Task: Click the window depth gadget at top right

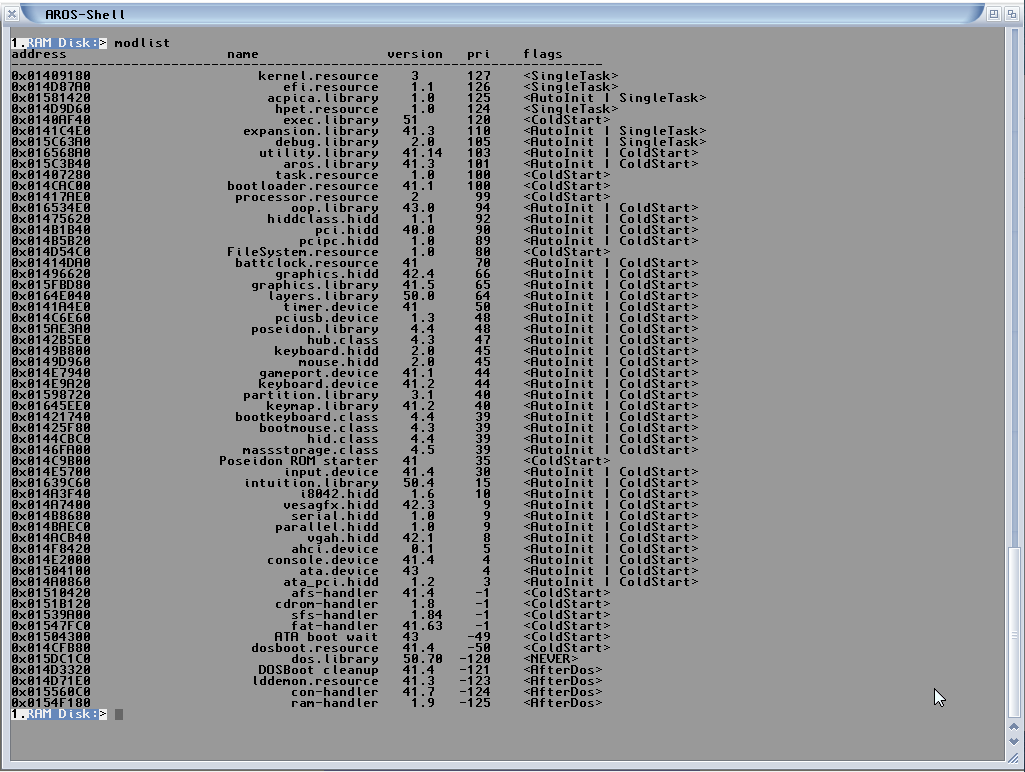Action: pyautogui.click(x=1012, y=14)
